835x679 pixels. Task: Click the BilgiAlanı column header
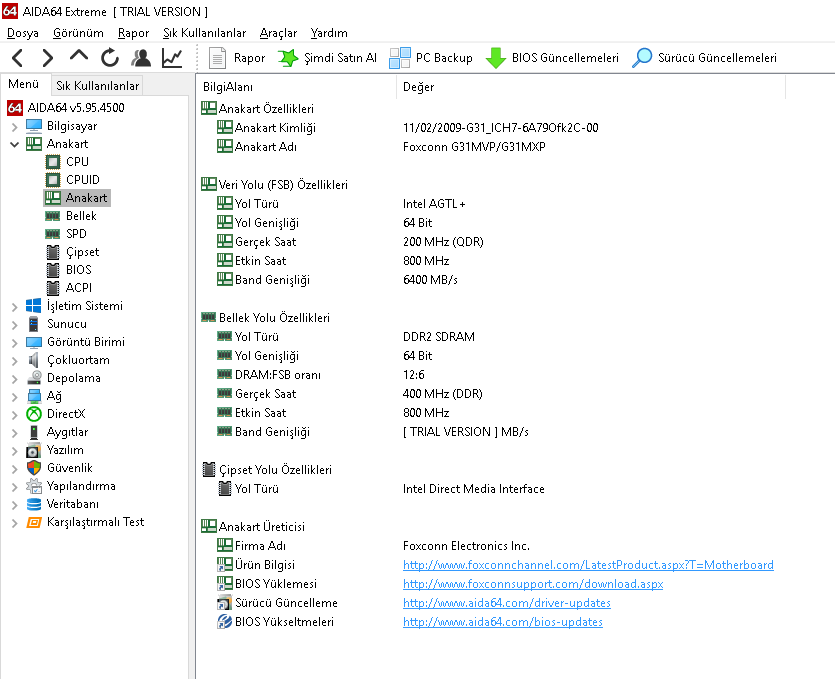click(297, 87)
